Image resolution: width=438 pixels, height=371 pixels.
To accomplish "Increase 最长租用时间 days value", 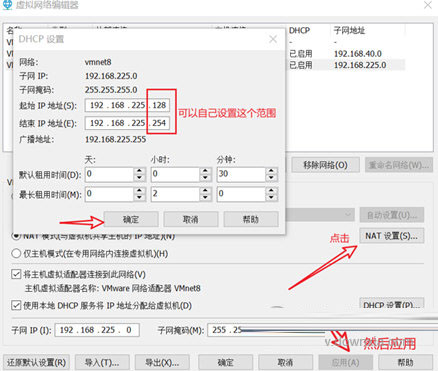I will [x=139, y=191].
